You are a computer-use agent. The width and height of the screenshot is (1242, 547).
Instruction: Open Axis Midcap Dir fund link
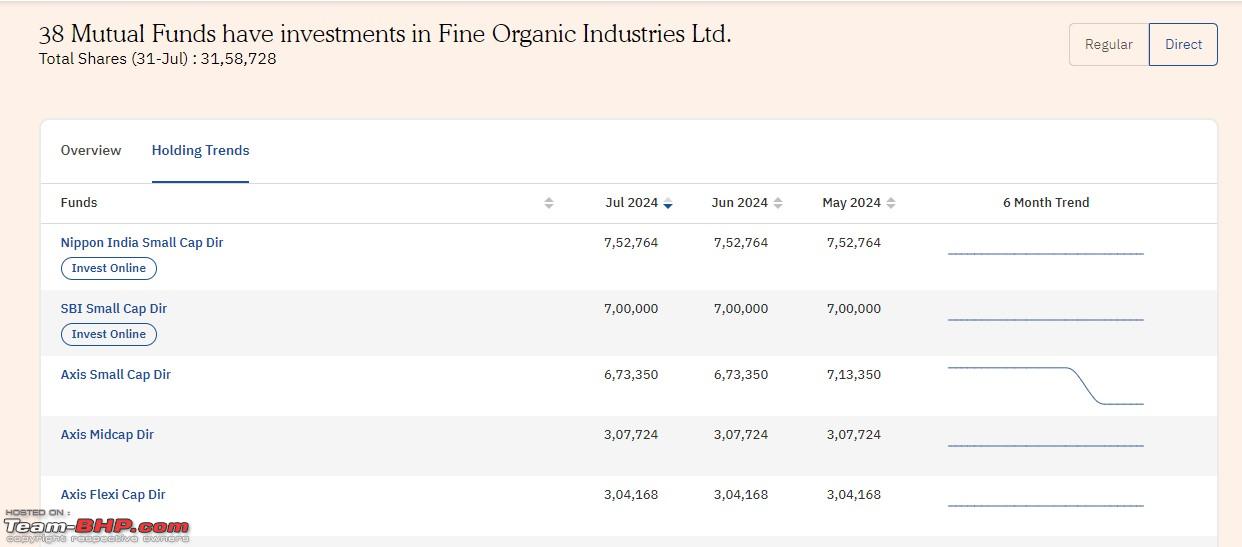pyautogui.click(x=107, y=435)
